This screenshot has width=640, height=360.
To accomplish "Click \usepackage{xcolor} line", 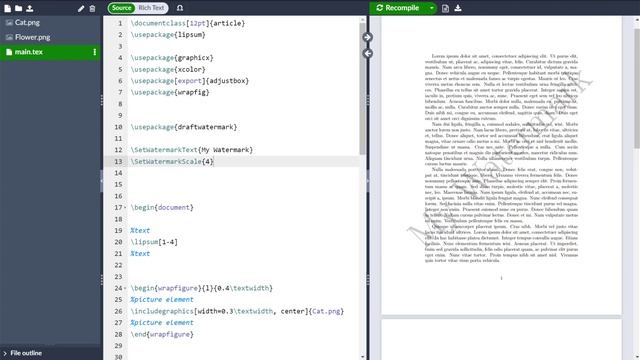I will [x=168, y=69].
